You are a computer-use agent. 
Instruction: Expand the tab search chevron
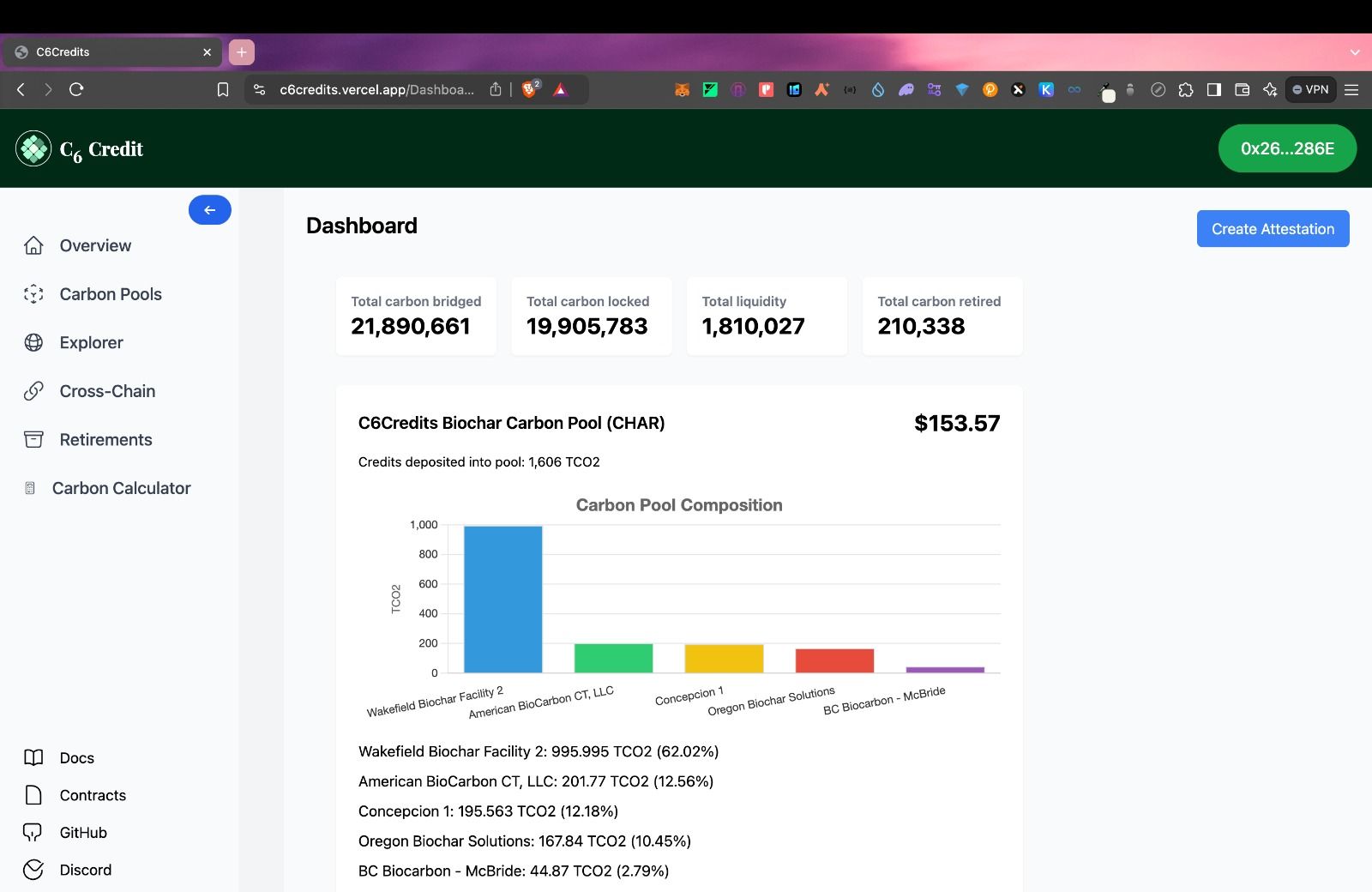tap(1355, 52)
